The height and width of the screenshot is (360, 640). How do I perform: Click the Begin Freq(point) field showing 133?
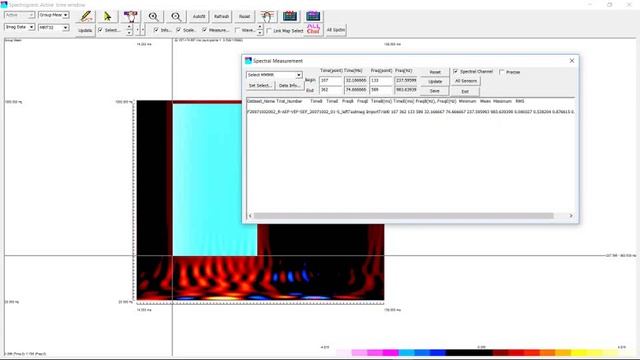click(x=381, y=80)
